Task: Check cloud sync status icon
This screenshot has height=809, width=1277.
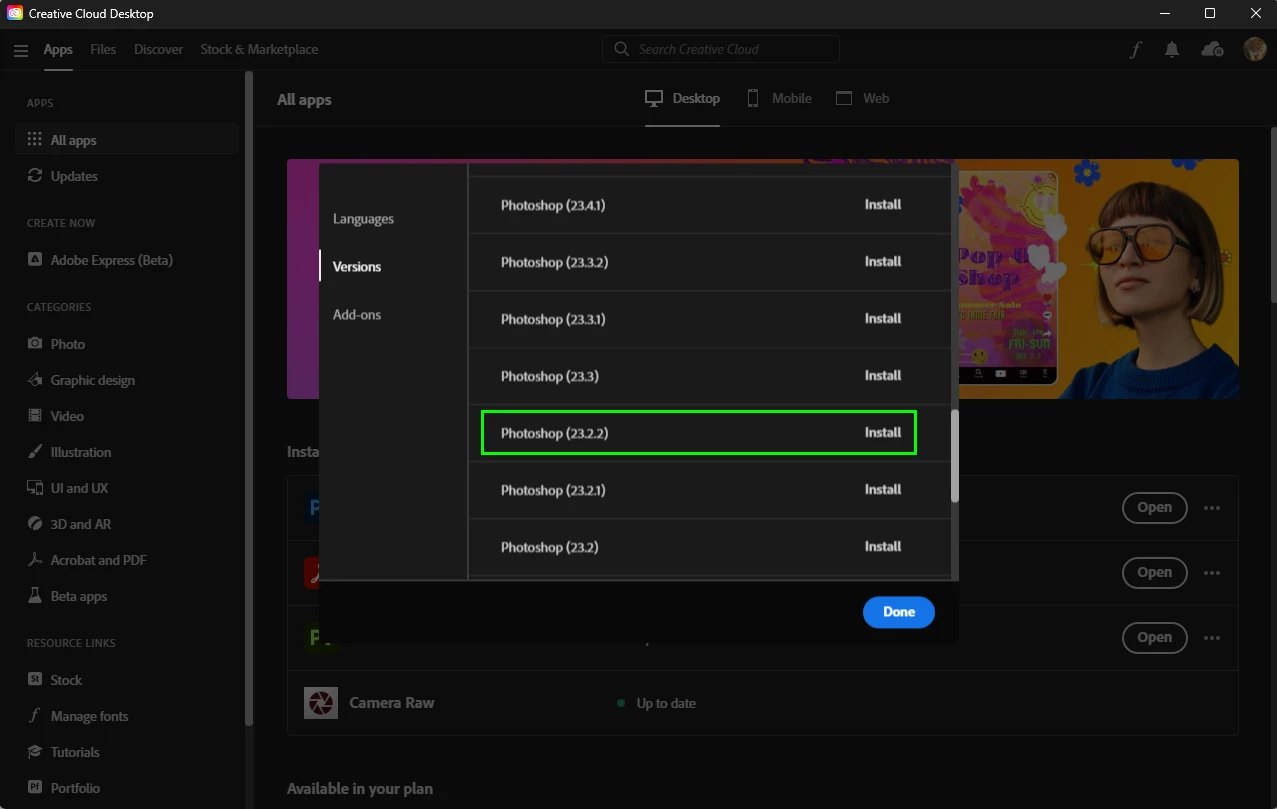Action: click(x=1212, y=49)
